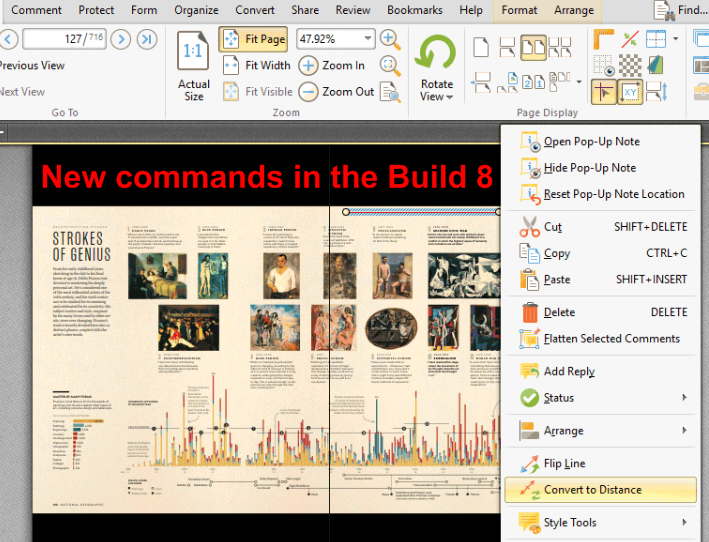This screenshot has height=542, width=709.
Task: Toggle show cover page in two-page mode icon
Action: click(507, 82)
